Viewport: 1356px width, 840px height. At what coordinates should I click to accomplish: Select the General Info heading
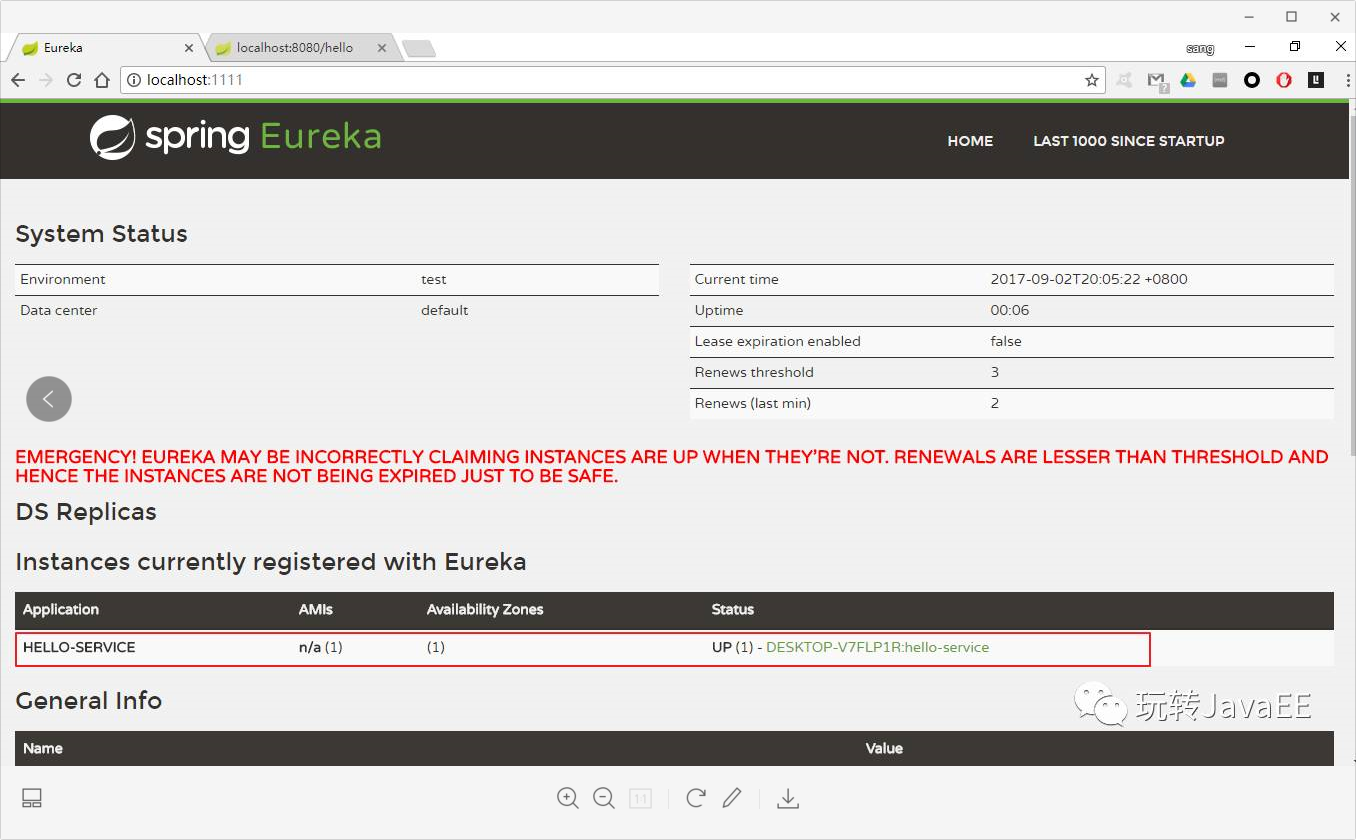tap(89, 701)
